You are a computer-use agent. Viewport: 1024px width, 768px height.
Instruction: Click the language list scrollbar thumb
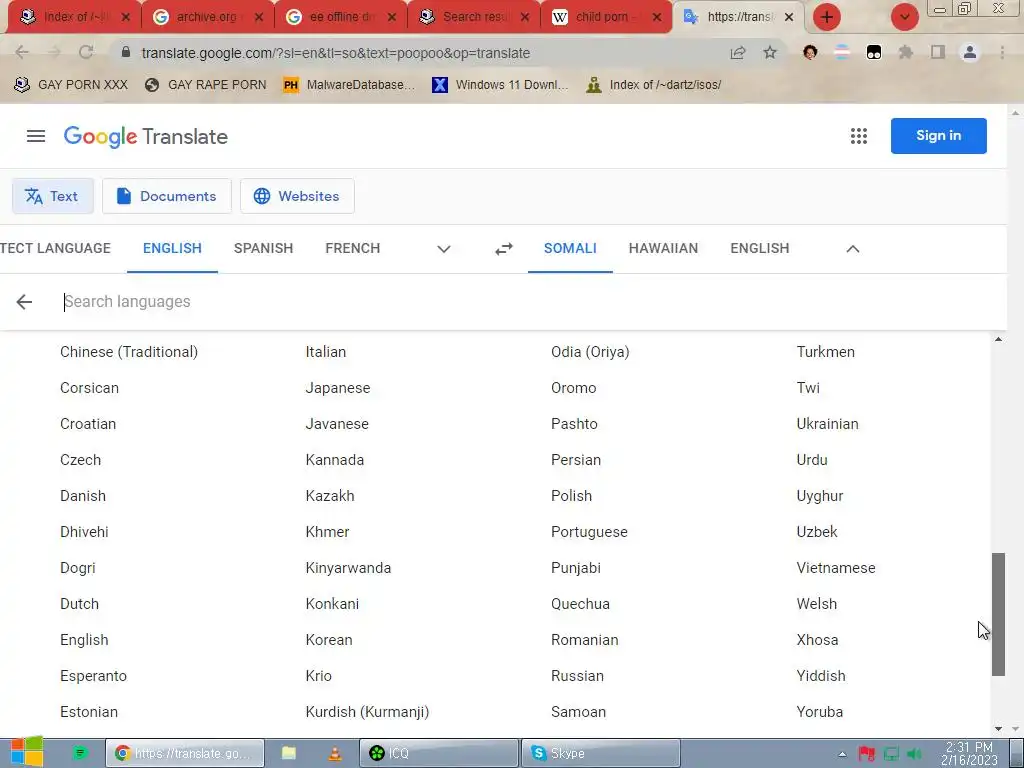[x=998, y=614]
